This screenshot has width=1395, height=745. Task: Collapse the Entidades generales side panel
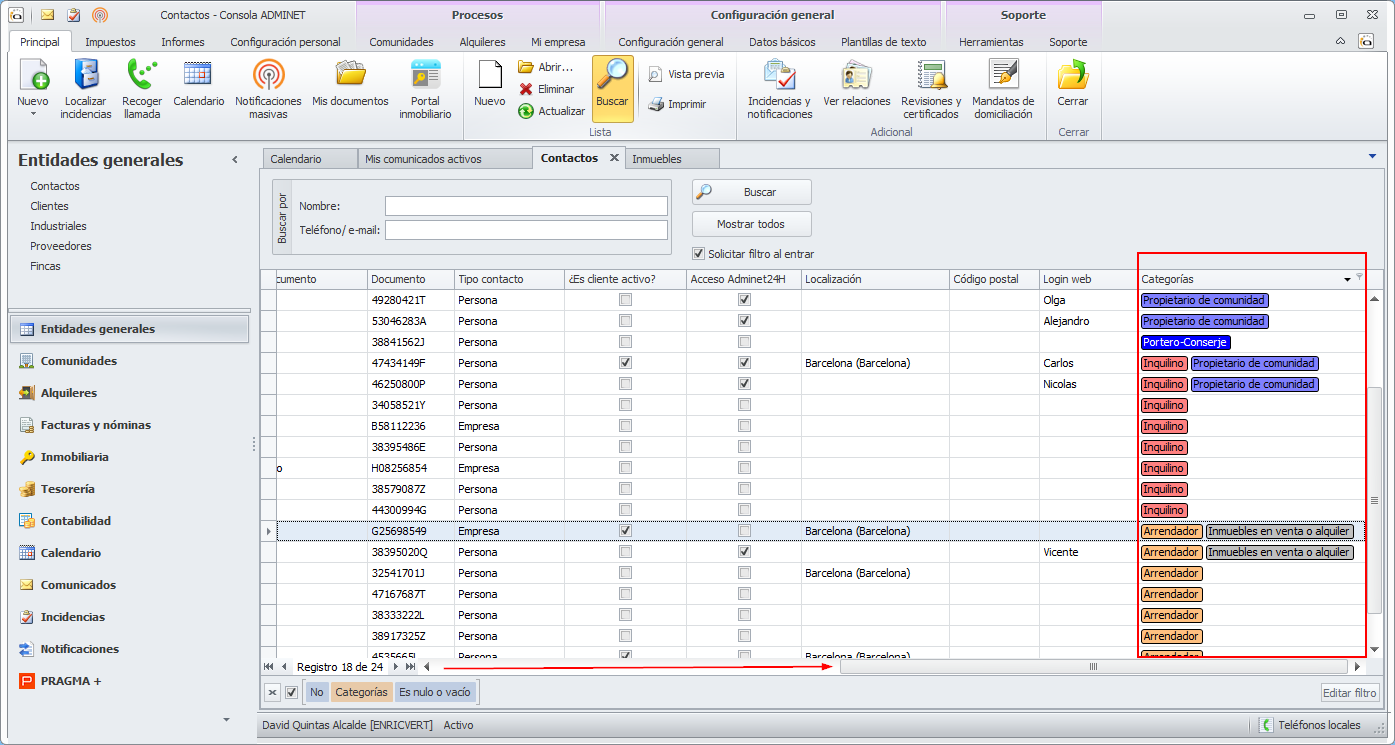pyautogui.click(x=235, y=160)
